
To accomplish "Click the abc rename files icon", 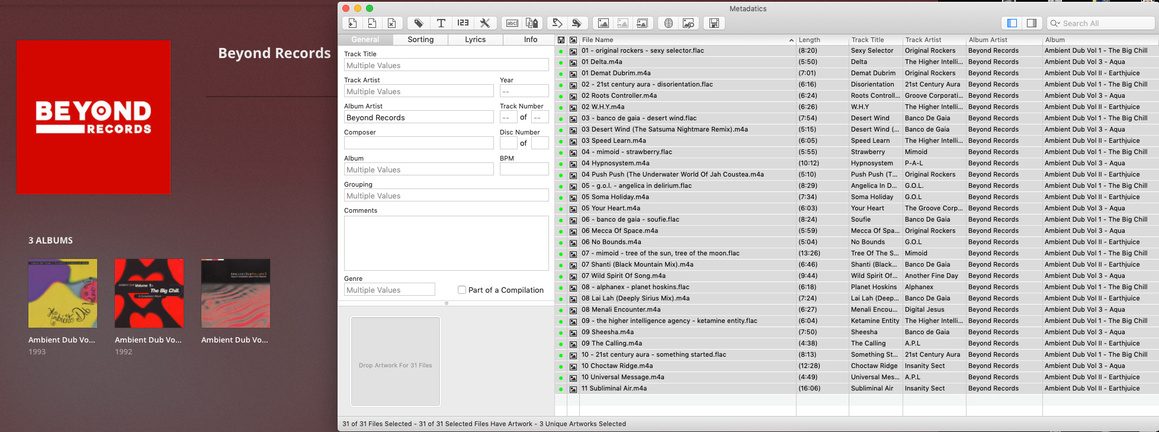I will (x=511, y=23).
